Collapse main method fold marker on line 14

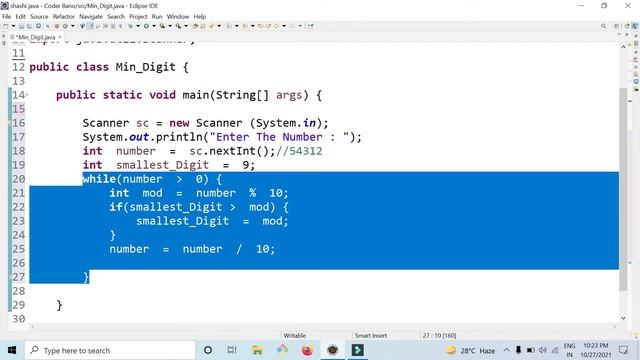click(x=27, y=95)
